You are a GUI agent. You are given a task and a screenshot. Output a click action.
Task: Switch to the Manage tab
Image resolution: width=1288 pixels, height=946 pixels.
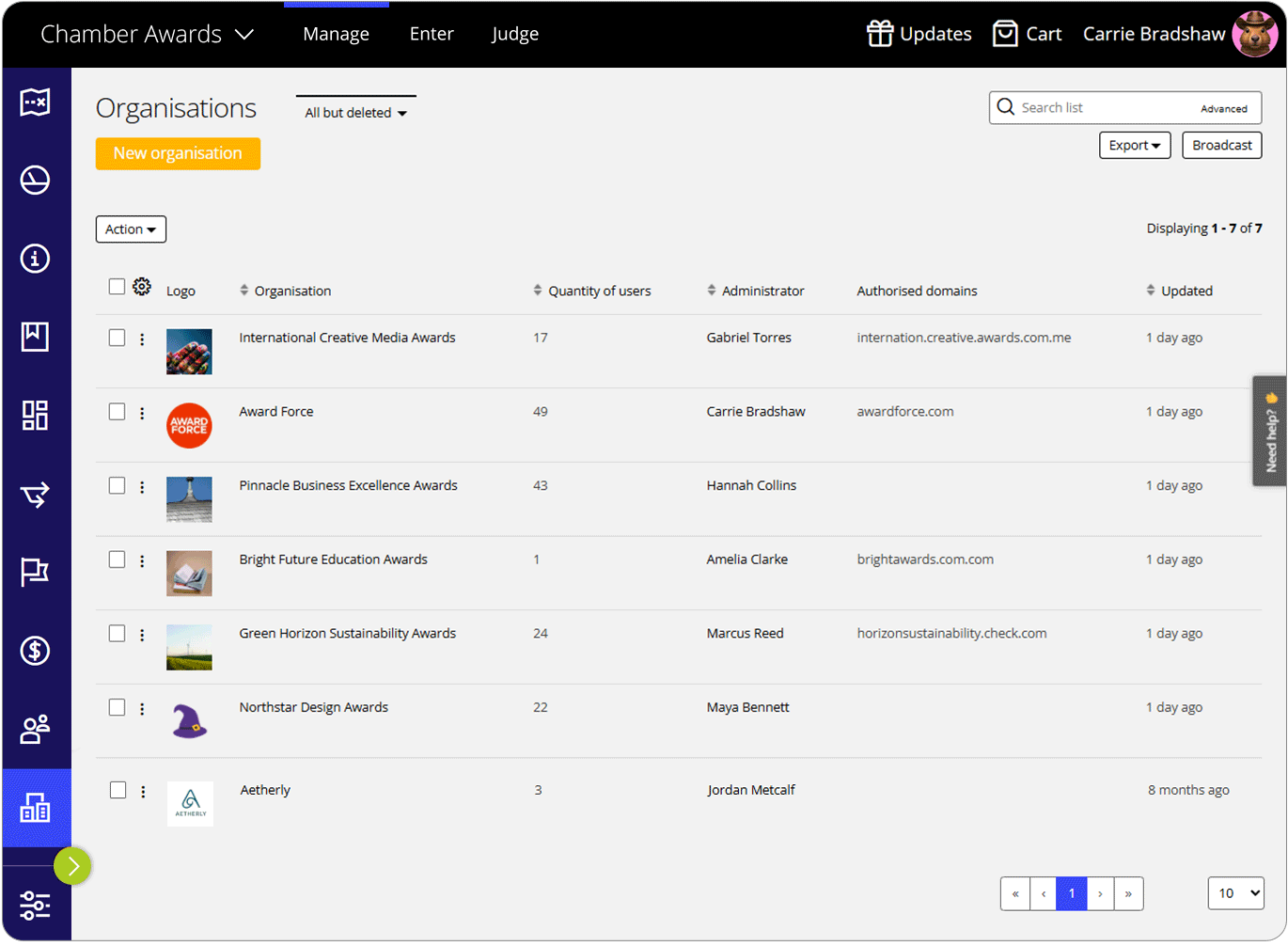[x=336, y=34]
